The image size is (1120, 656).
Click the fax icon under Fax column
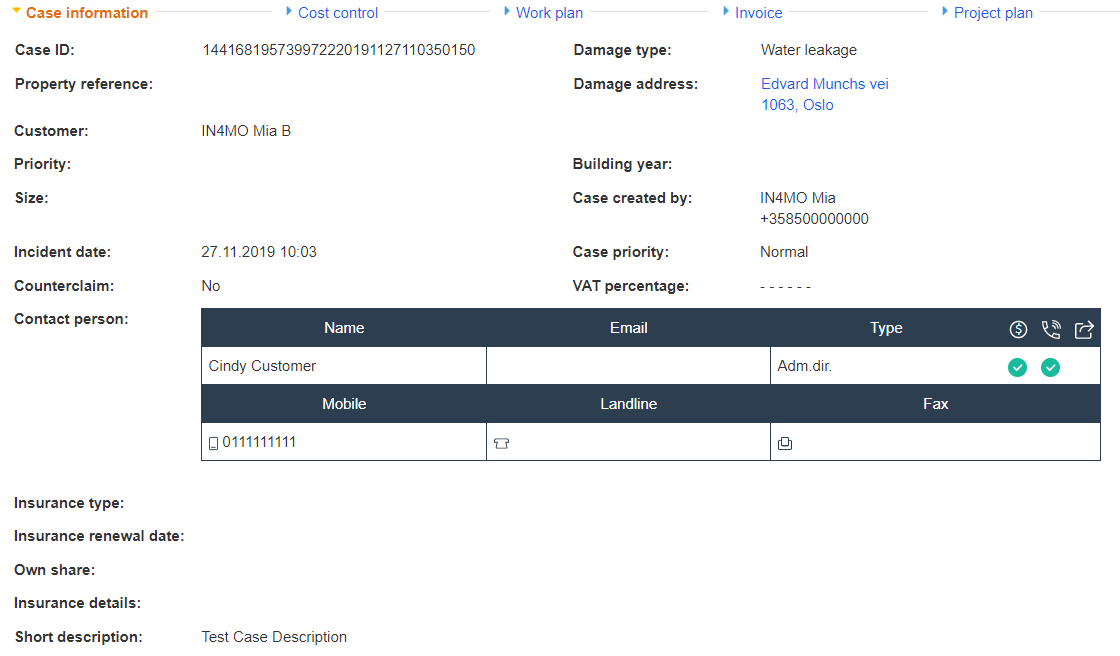coord(785,443)
